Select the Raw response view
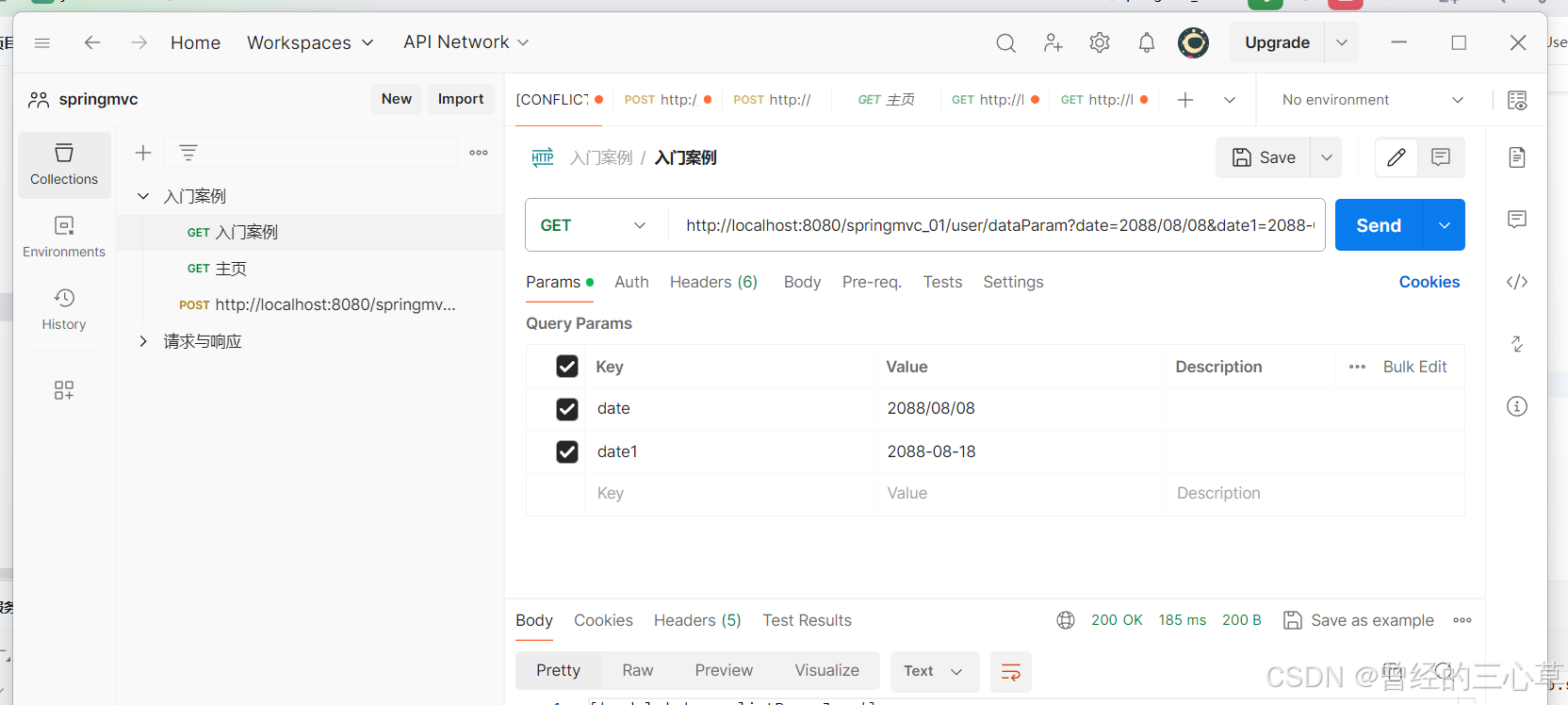Viewport: 1568px width, 705px height. click(x=637, y=670)
